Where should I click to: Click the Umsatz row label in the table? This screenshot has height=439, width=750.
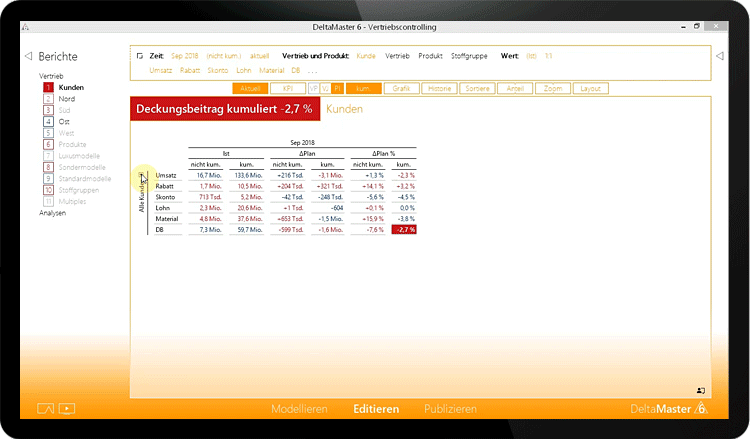click(166, 176)
